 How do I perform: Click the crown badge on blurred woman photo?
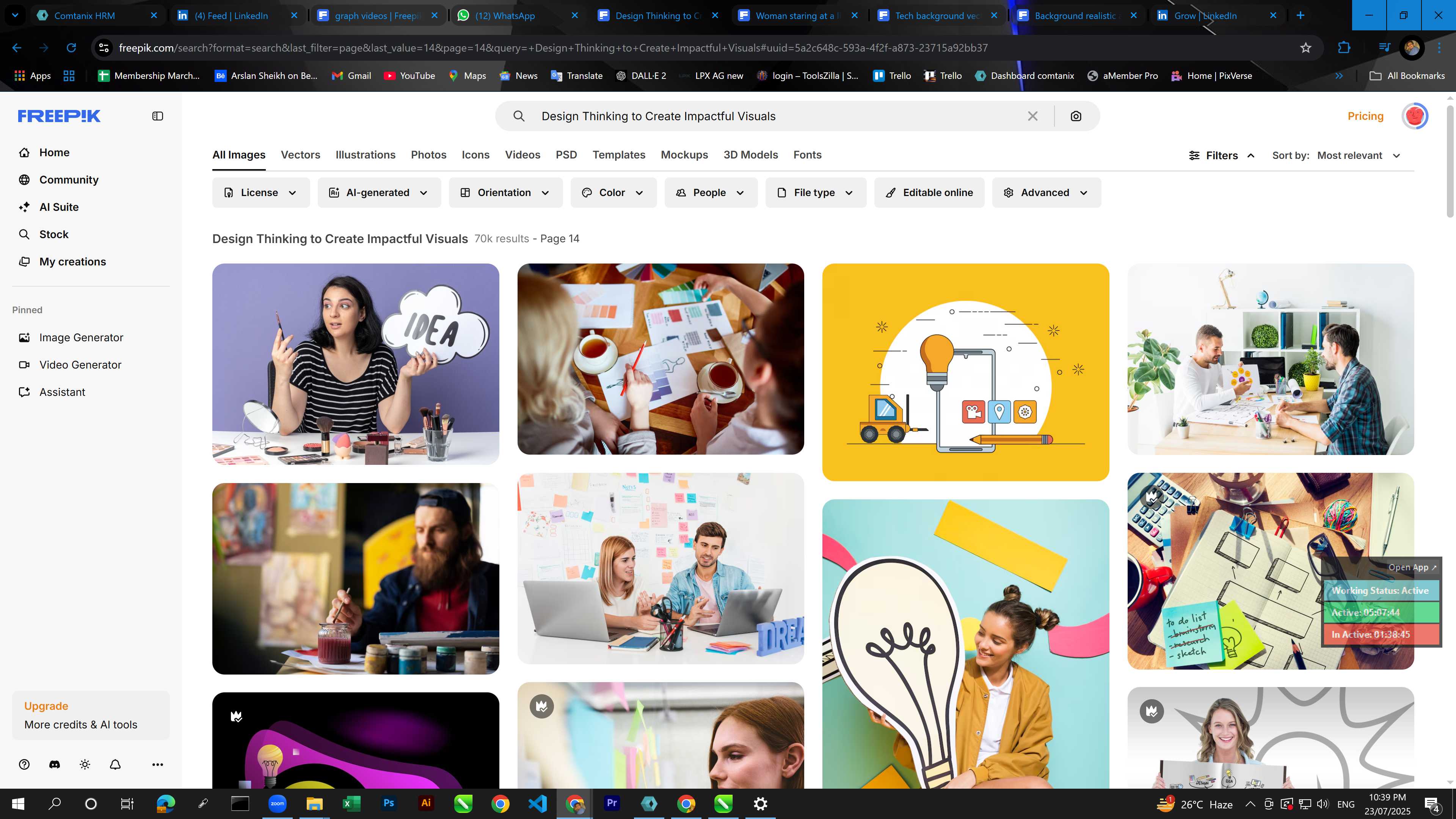point(541,706)
